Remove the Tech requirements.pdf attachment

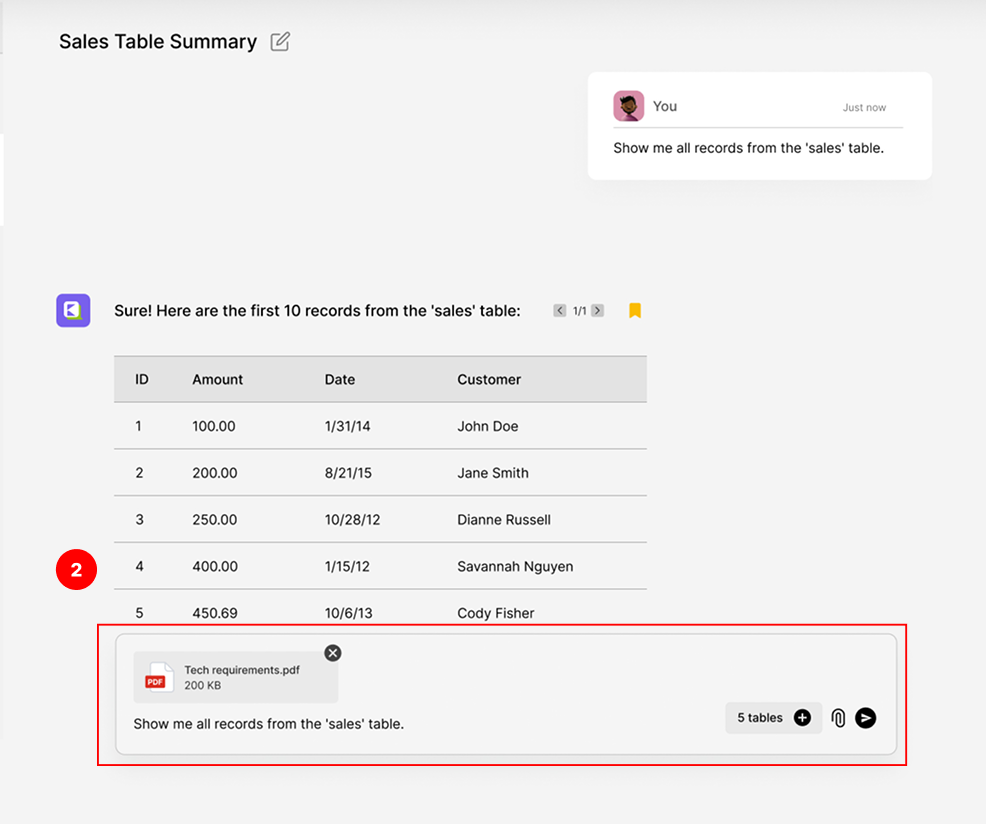(x=333, y=653)
